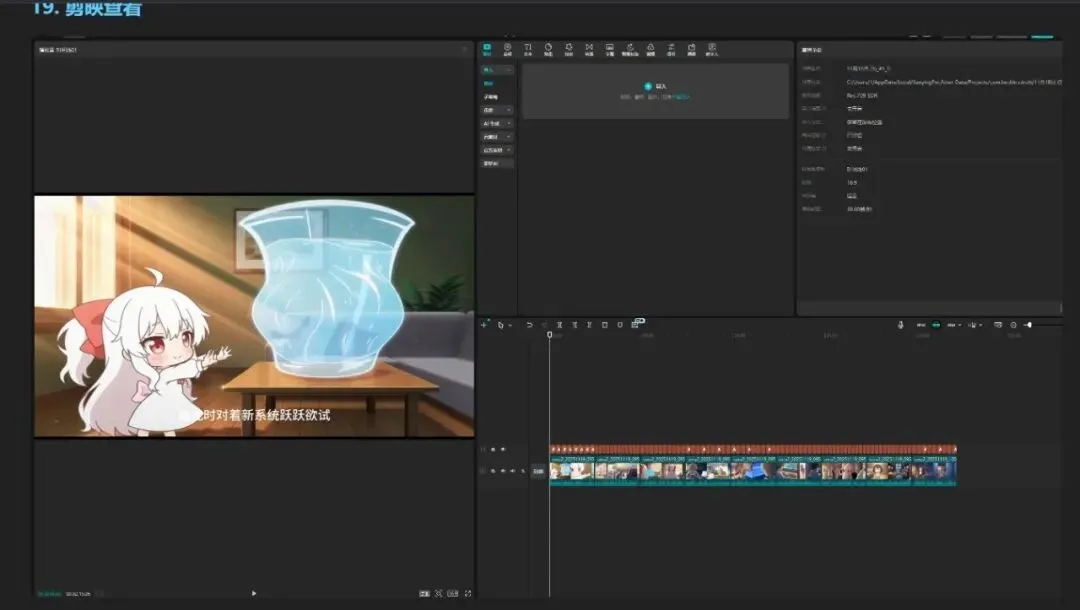Click the teal link under Import text
The image size is (1080, 610).
point(682,97)
